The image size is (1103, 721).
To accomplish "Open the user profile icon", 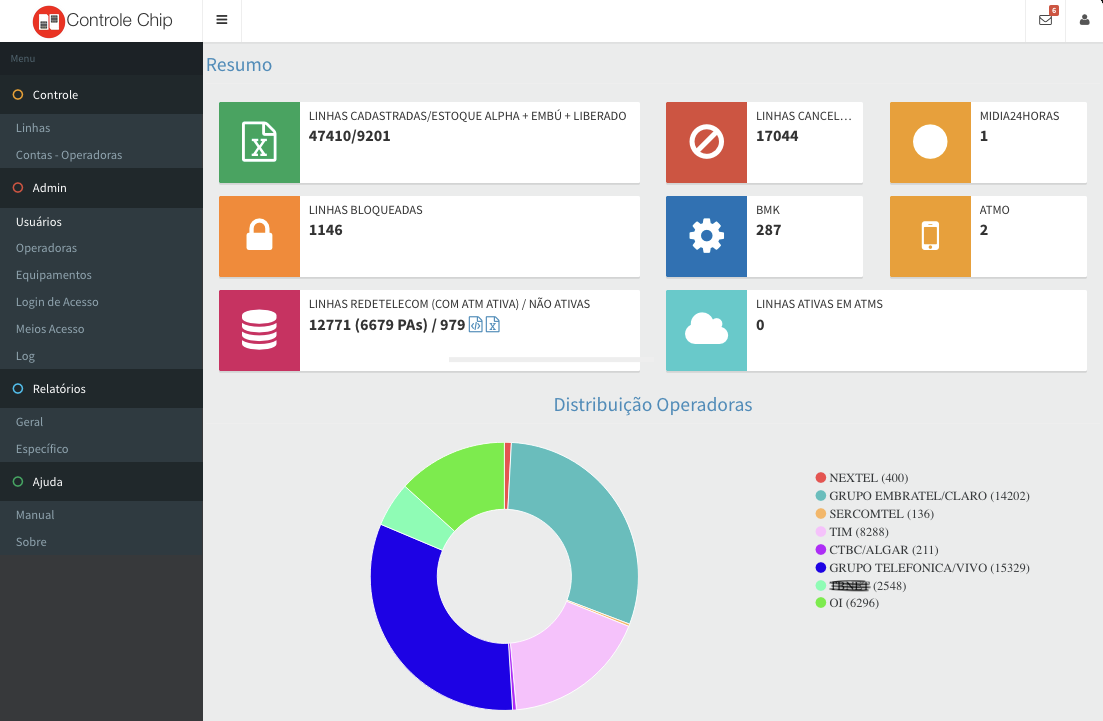I will coord(1084,20).
